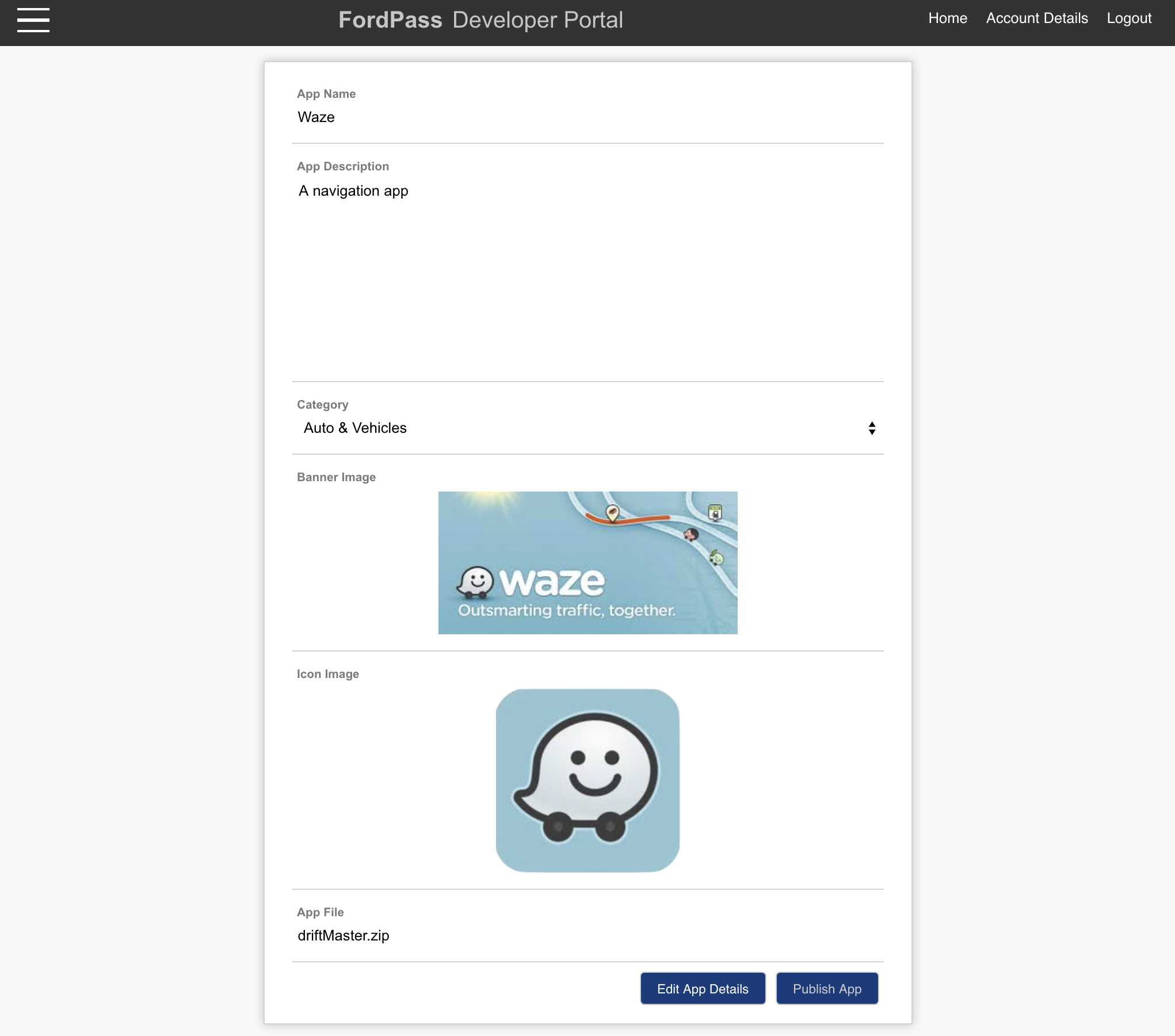The image size is (1175, 1036).
Task: Click the App Name field containing Waze
Action: click(x=587, y=117)
